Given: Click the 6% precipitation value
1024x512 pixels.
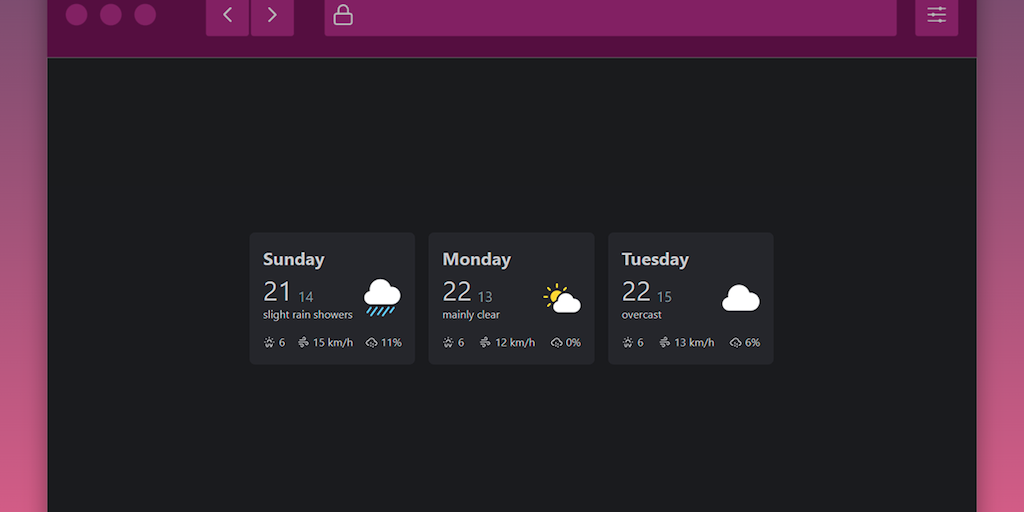Looking at the screenshot, I should (752, 342).
